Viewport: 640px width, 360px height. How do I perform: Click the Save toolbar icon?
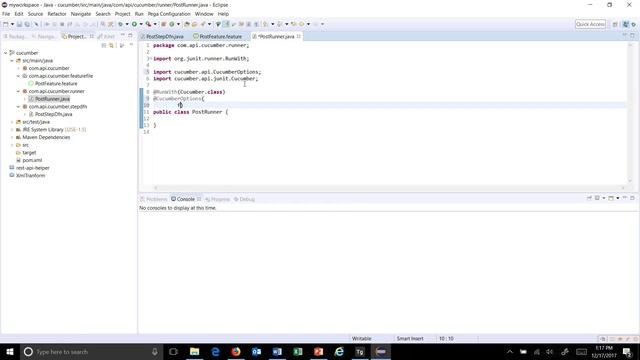[19, 24]
